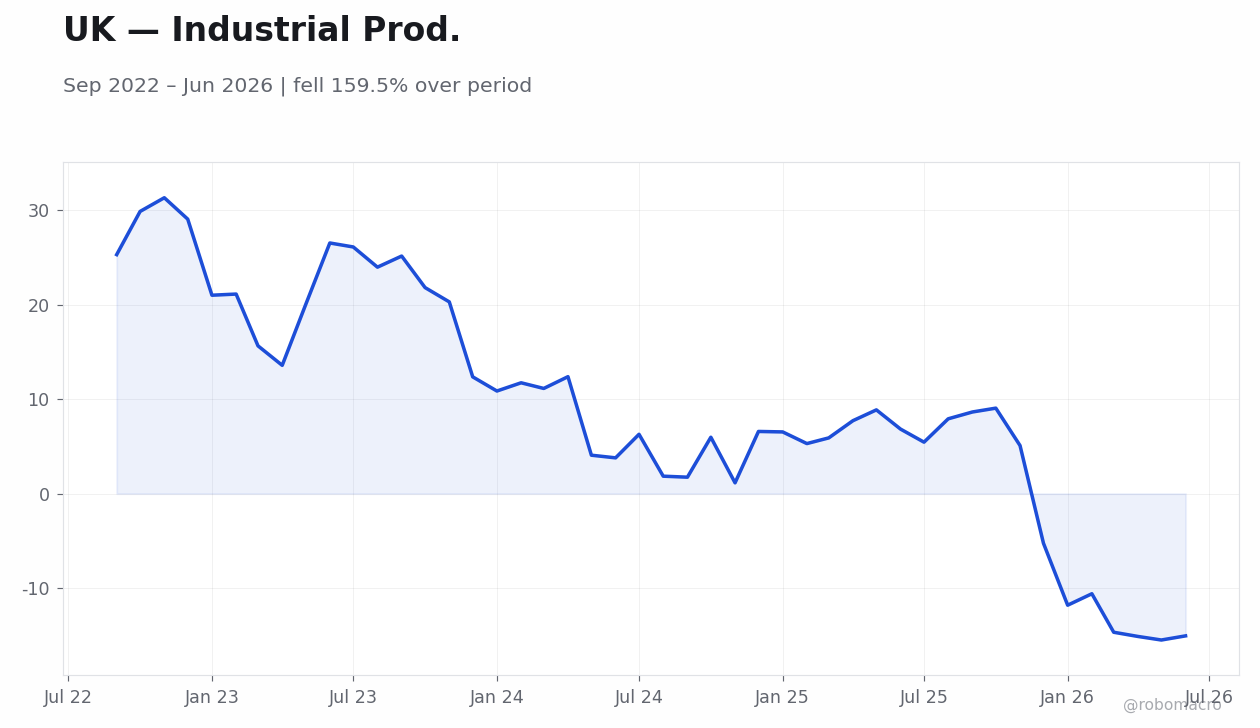The height and width of the screenshot is (728, 1260).
Task: Click the Jul 24 x-axis label
Action: click(639, 698)
